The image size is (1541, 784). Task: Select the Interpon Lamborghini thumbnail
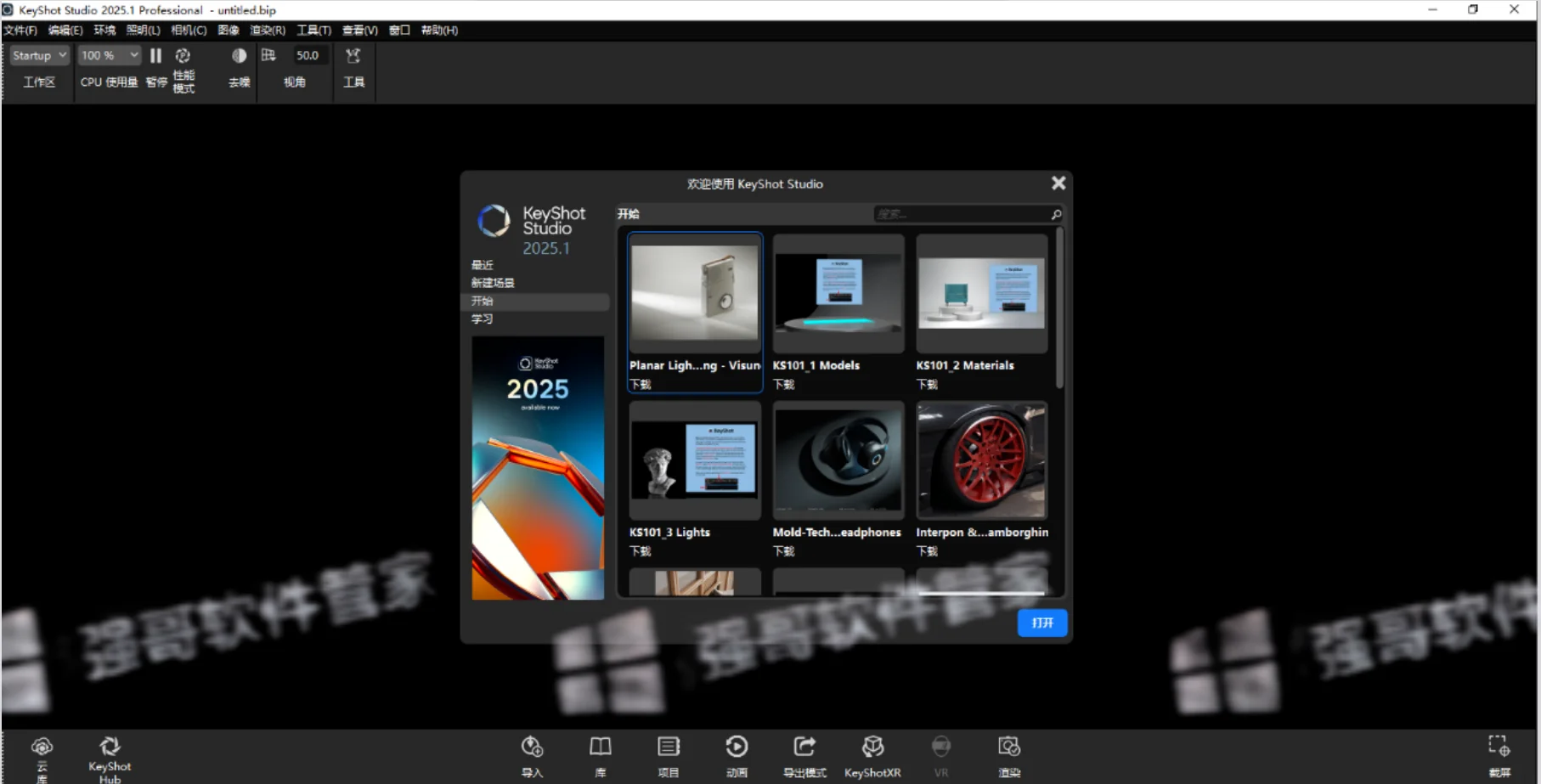981,460
